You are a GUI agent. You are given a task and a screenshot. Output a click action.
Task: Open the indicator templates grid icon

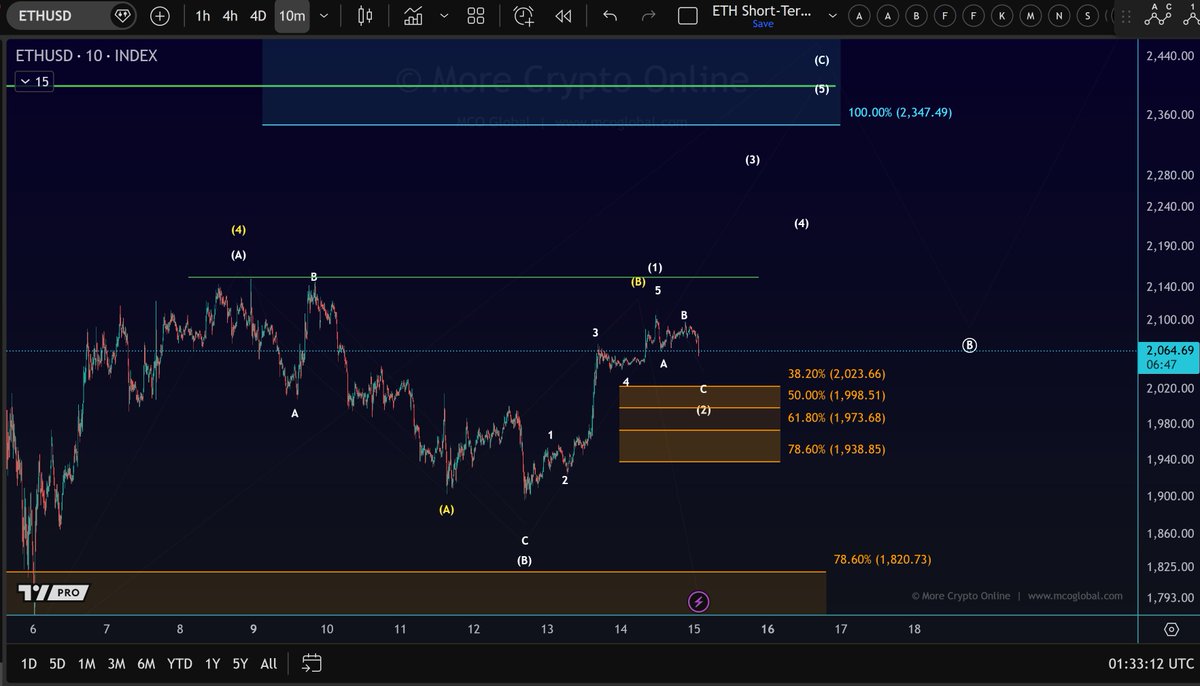click(475, 16)
